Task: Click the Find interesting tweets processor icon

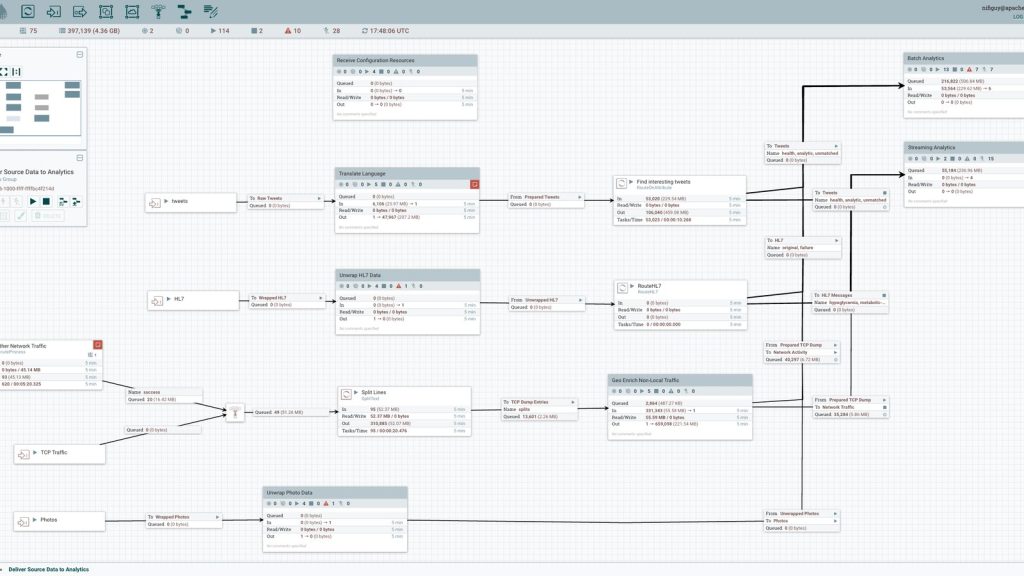Action: tap(622, 184)
